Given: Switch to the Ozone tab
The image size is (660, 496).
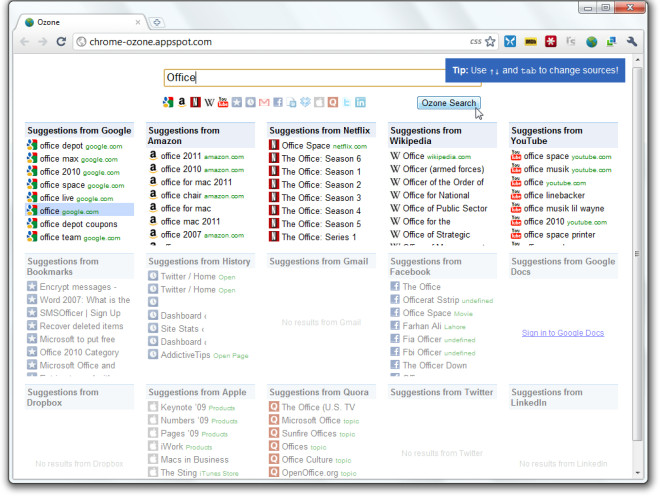Looking at the screenshot, I should [x=80, y=22].
